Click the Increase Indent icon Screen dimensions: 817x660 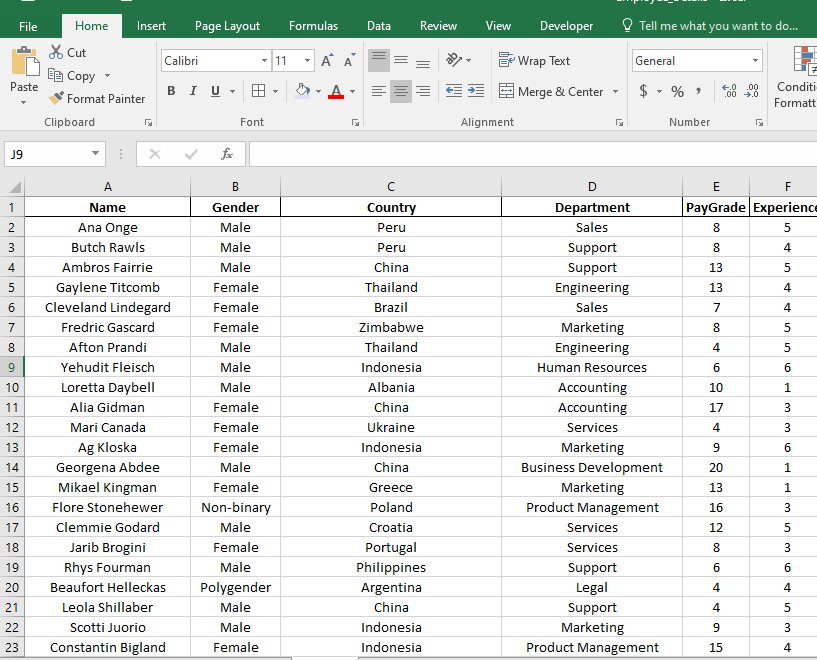click(x=475, y=91)
